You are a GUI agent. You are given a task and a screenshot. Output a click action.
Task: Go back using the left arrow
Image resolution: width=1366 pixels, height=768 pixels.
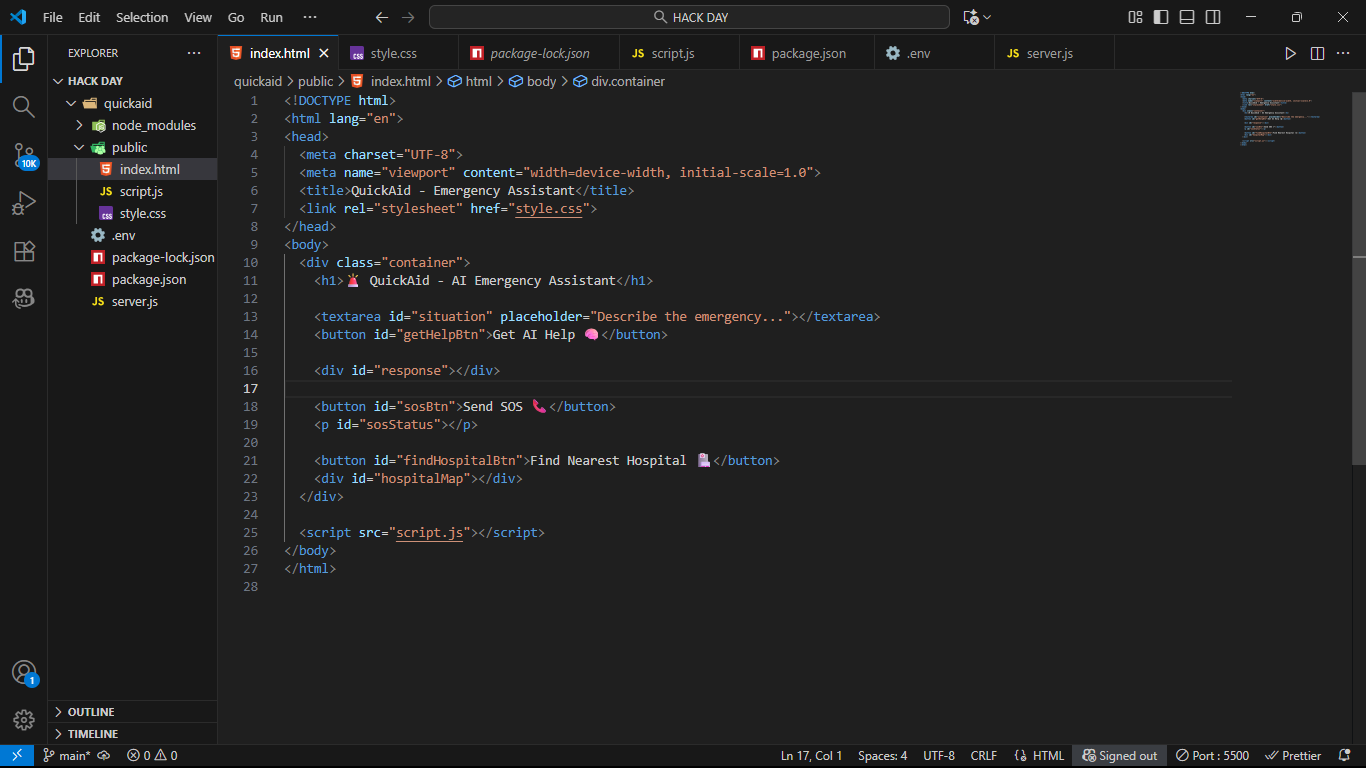click(381, 17)
